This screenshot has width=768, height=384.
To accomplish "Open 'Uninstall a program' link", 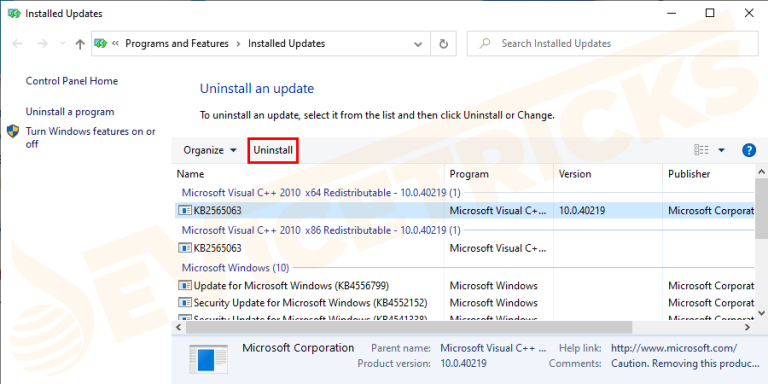I will [x=70, y=112].
